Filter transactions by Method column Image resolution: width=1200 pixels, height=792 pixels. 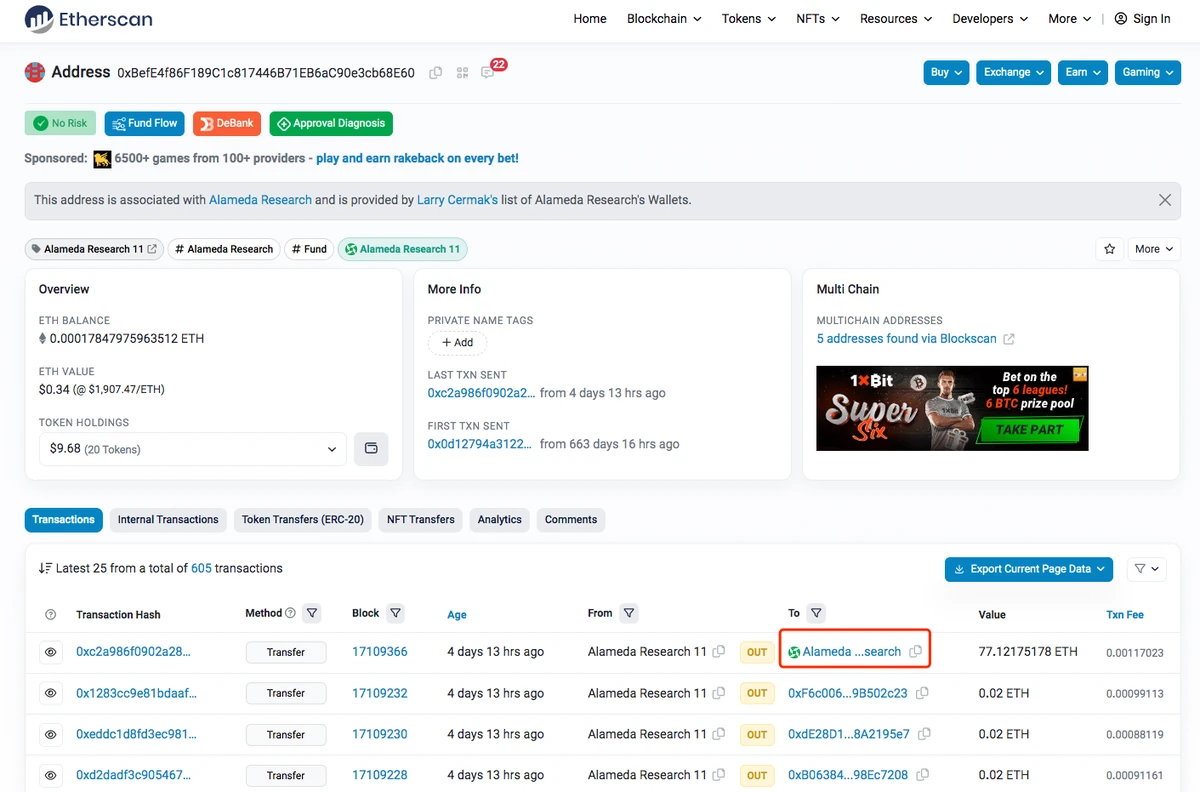[312, 613]
